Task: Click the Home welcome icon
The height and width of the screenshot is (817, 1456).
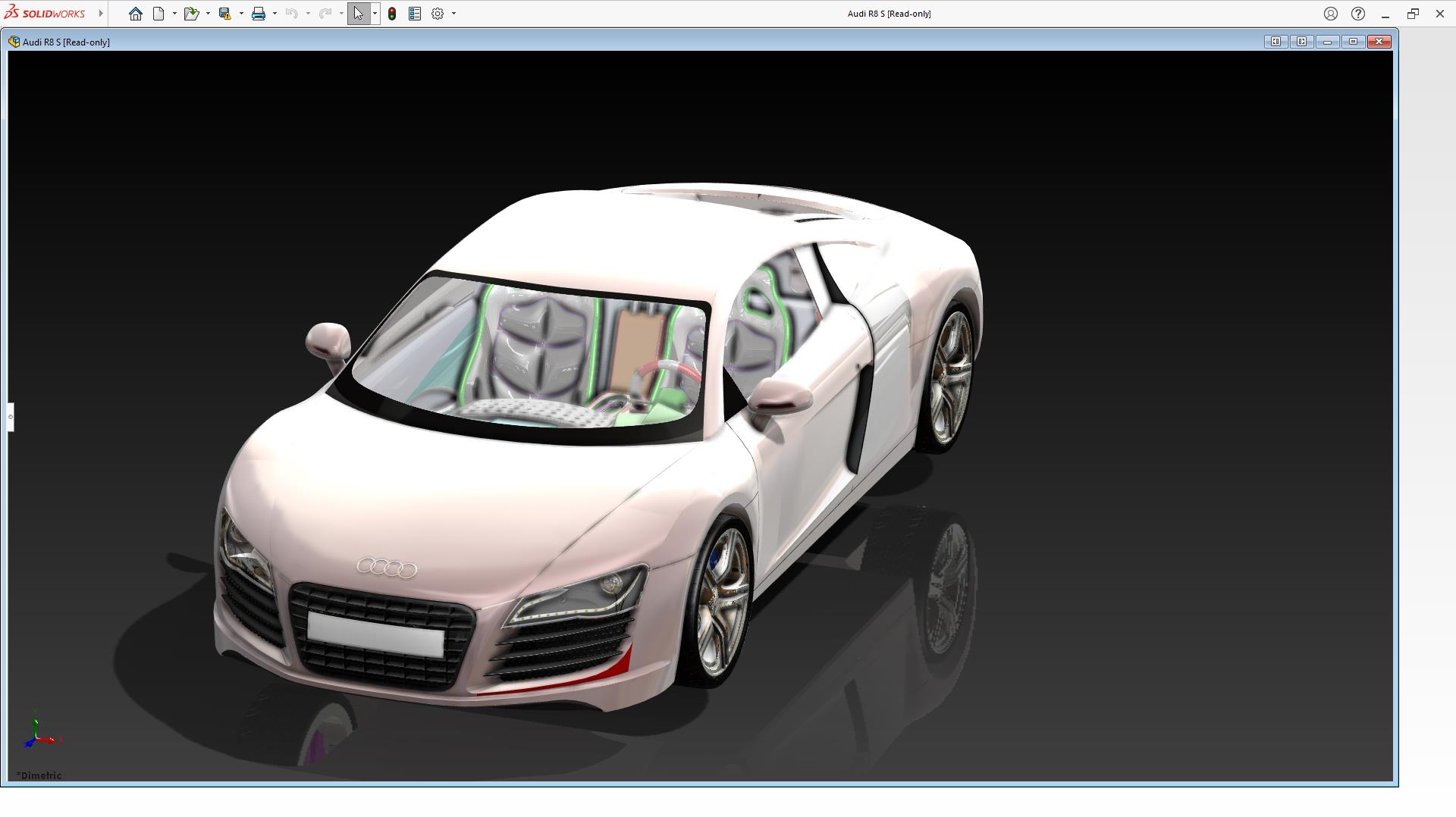Action: [136, 14]
